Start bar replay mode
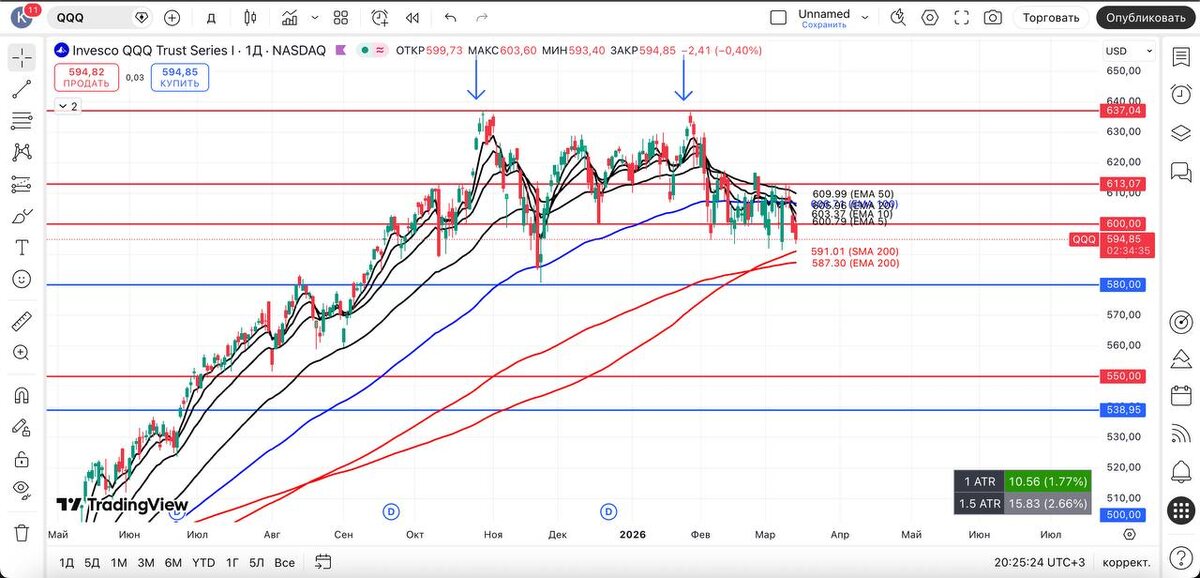The height and width of the screenshot is (578, 1200). (412, 17)
